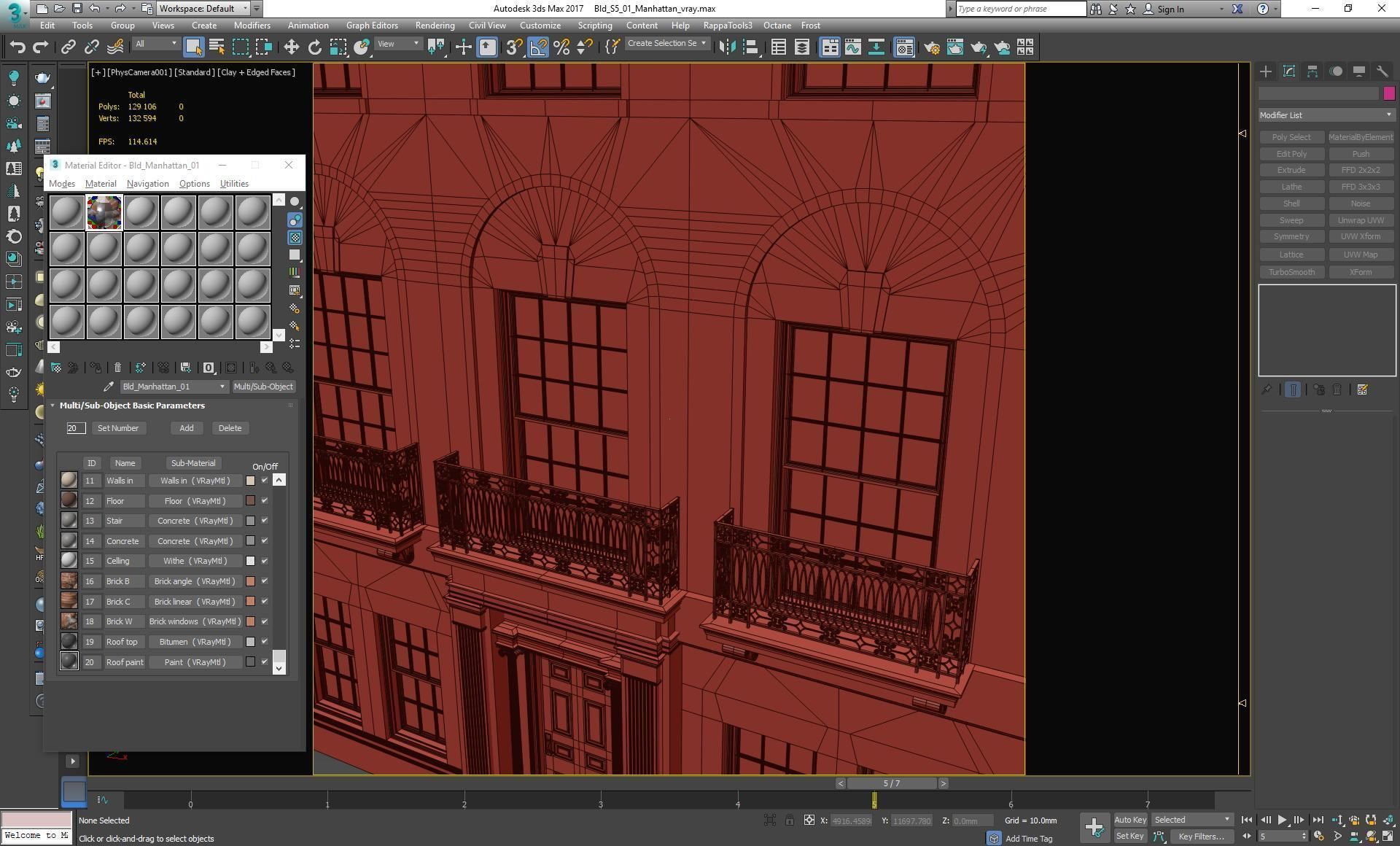This screenshot has width=1400, height=846.
Task: Open Material Editor Utilities menu
Action: point(234,184)
